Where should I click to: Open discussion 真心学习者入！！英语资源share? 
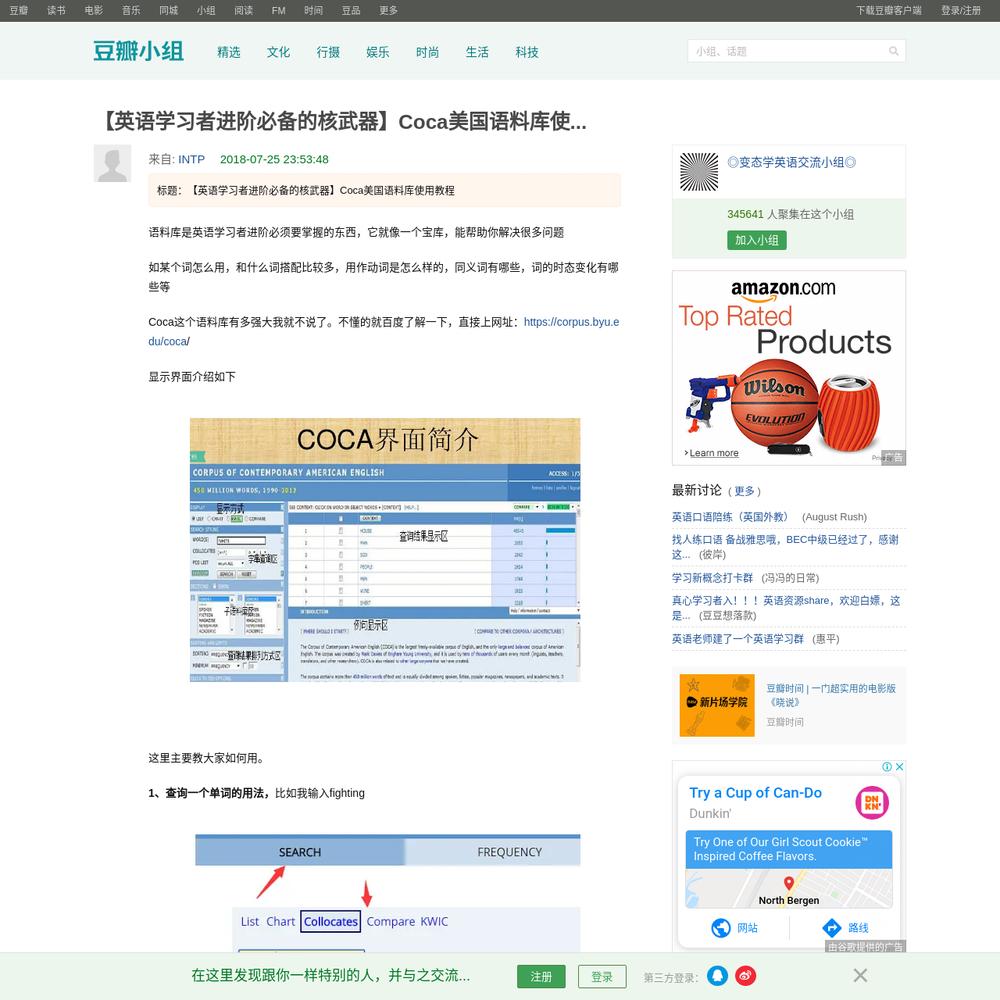tap(786, 608)
